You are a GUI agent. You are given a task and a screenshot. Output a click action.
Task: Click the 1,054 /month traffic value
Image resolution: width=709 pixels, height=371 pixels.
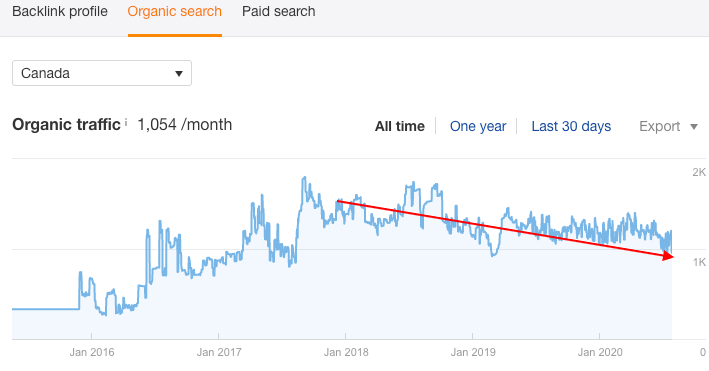point(184,124)
